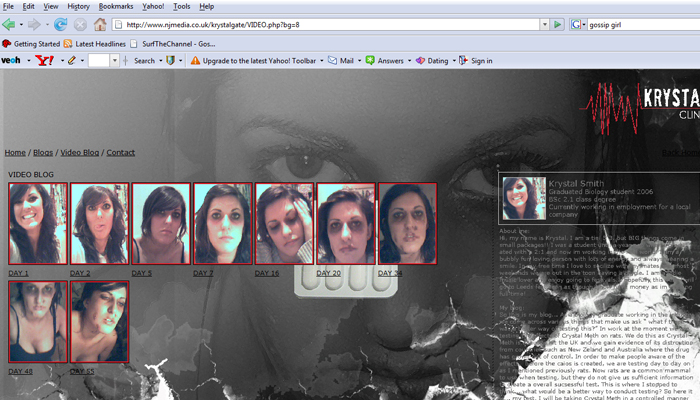
Task: Open the DAY 34 video thumbnail
Action: tap(408, 223)
